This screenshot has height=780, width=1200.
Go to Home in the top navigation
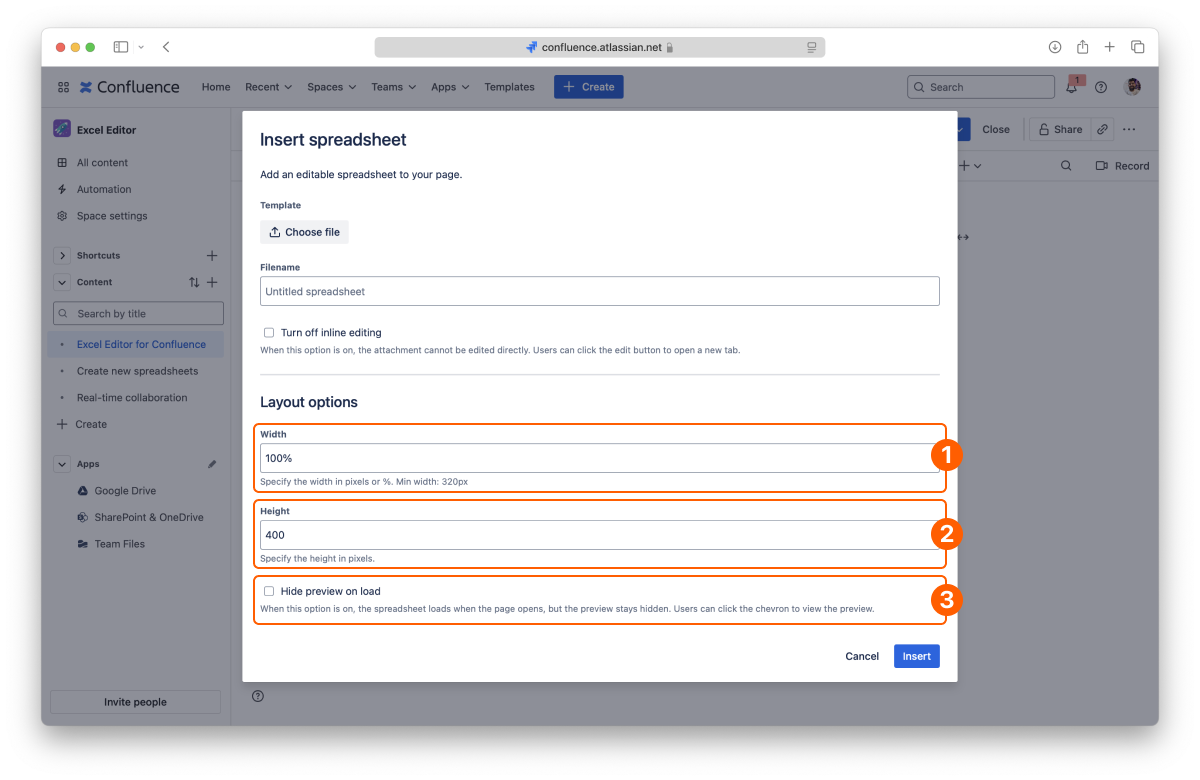216,87
